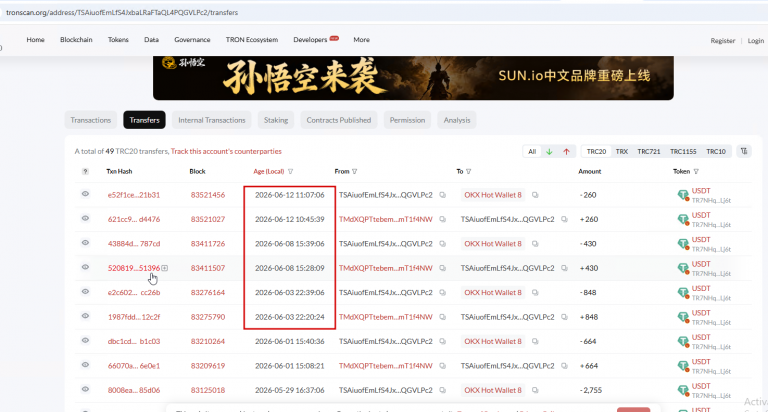Copy OKX Hot Wallet 8 address in first row
This screenshot has width=768, height=412.
(535, 195)
